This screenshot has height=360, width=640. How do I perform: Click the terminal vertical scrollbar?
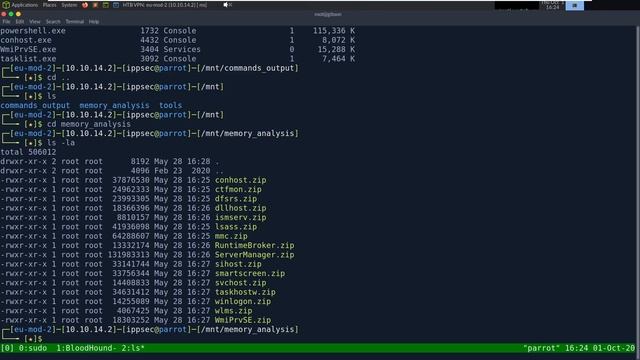point(638,184)
